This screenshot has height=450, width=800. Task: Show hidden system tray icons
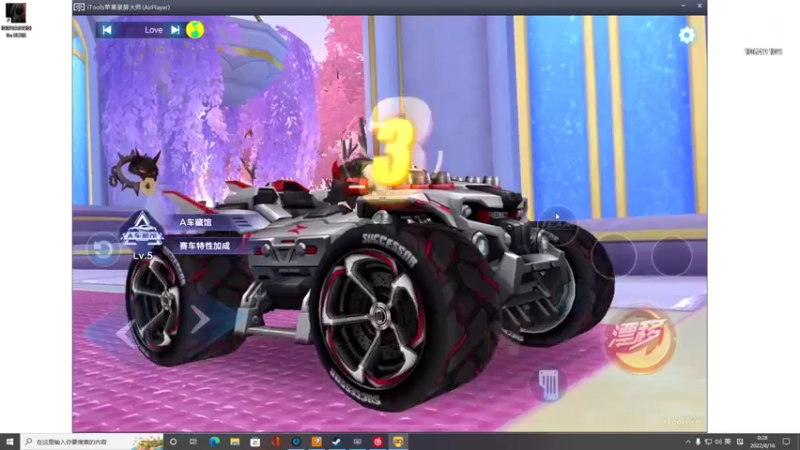tap(688, 442)
